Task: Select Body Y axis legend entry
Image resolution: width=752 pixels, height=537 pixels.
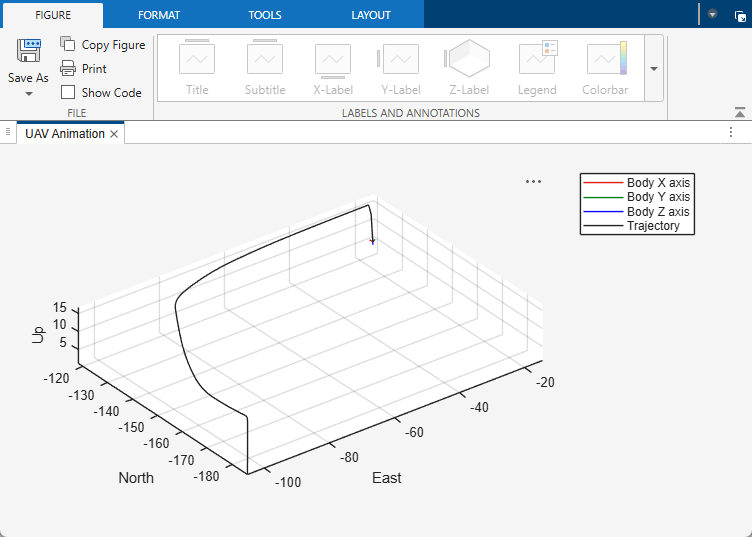Action: [636, 197]
